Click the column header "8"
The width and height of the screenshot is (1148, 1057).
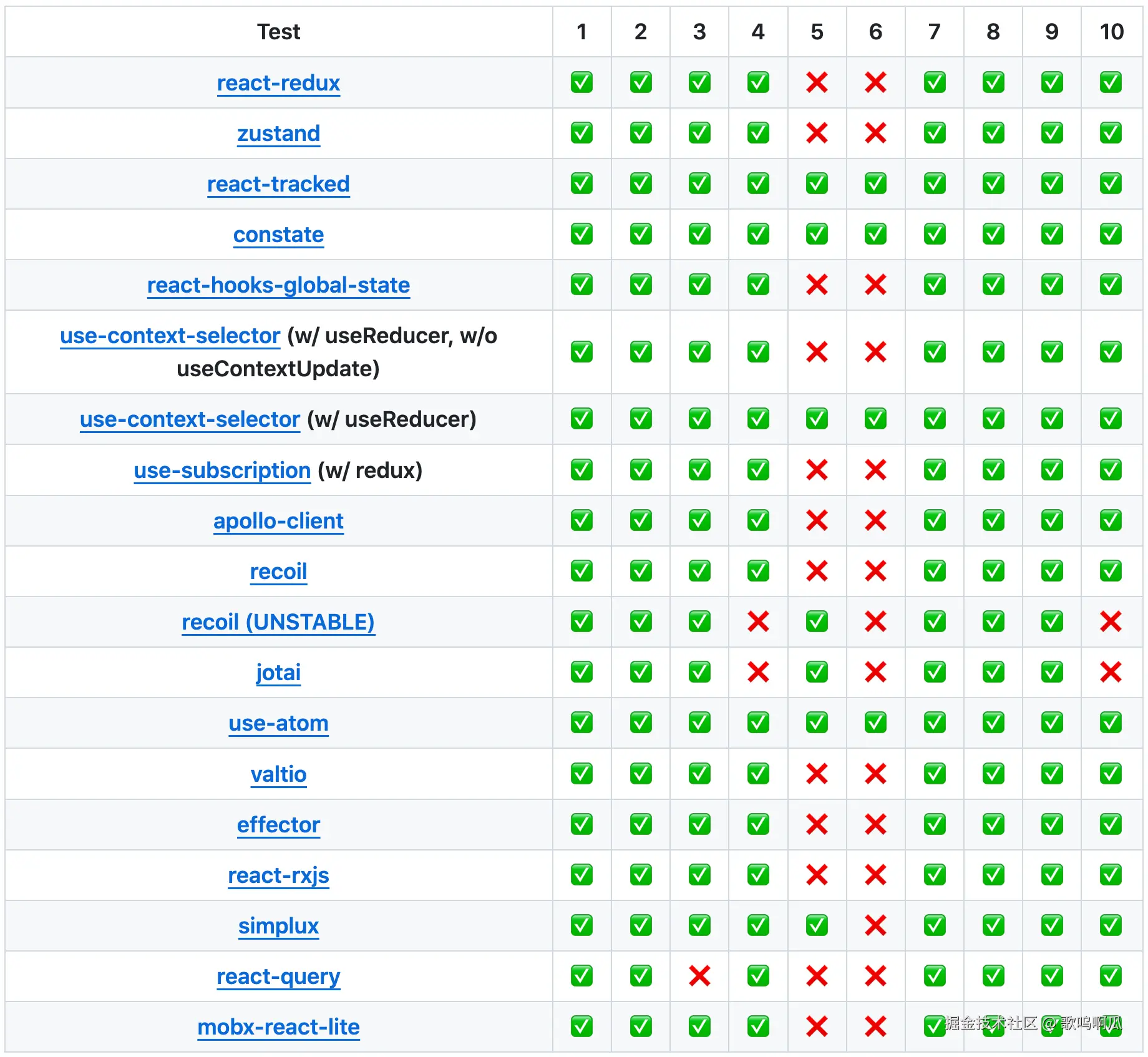pyautogui.click(x=993, y=32)
